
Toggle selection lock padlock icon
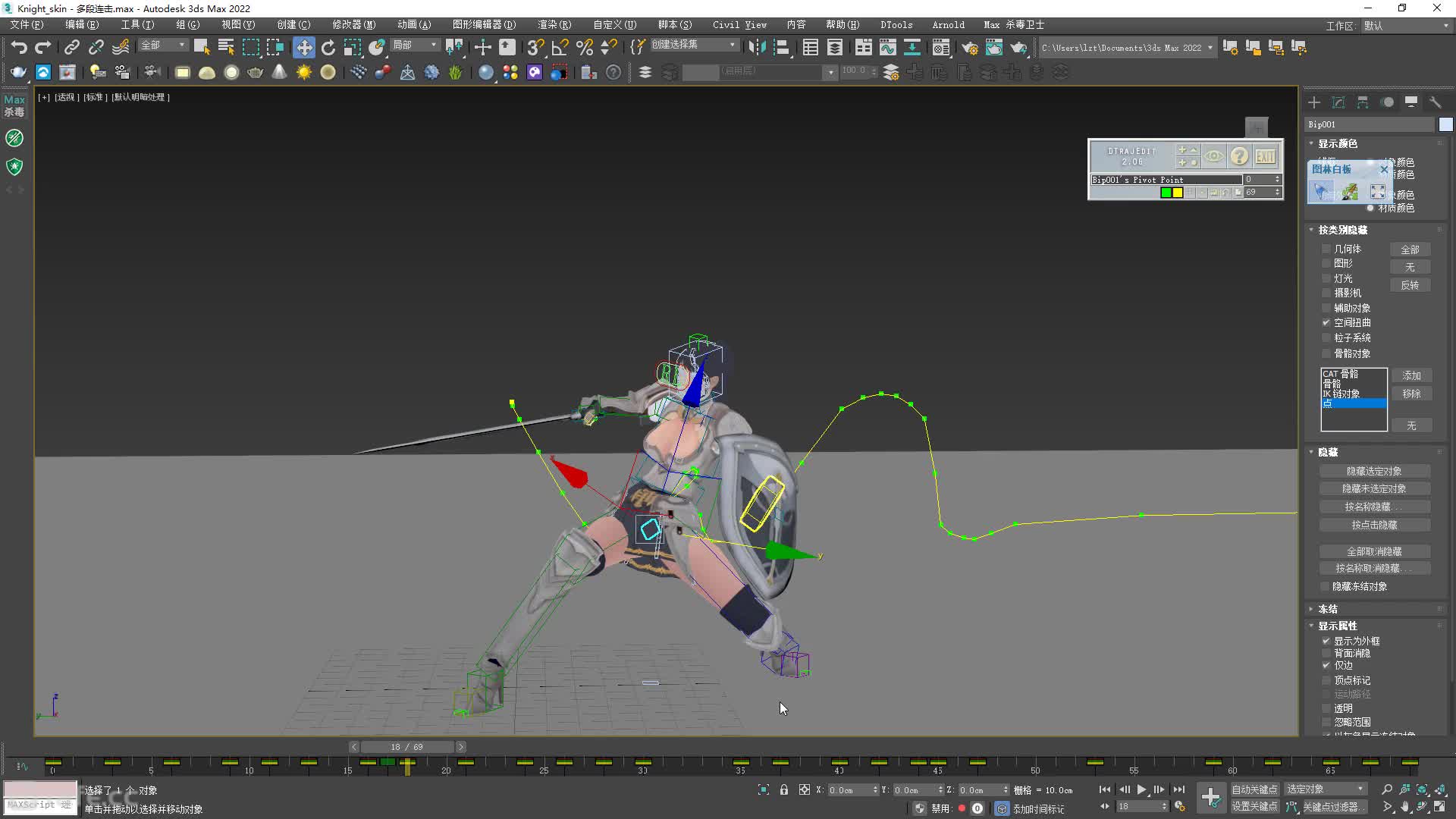point(783,789)
